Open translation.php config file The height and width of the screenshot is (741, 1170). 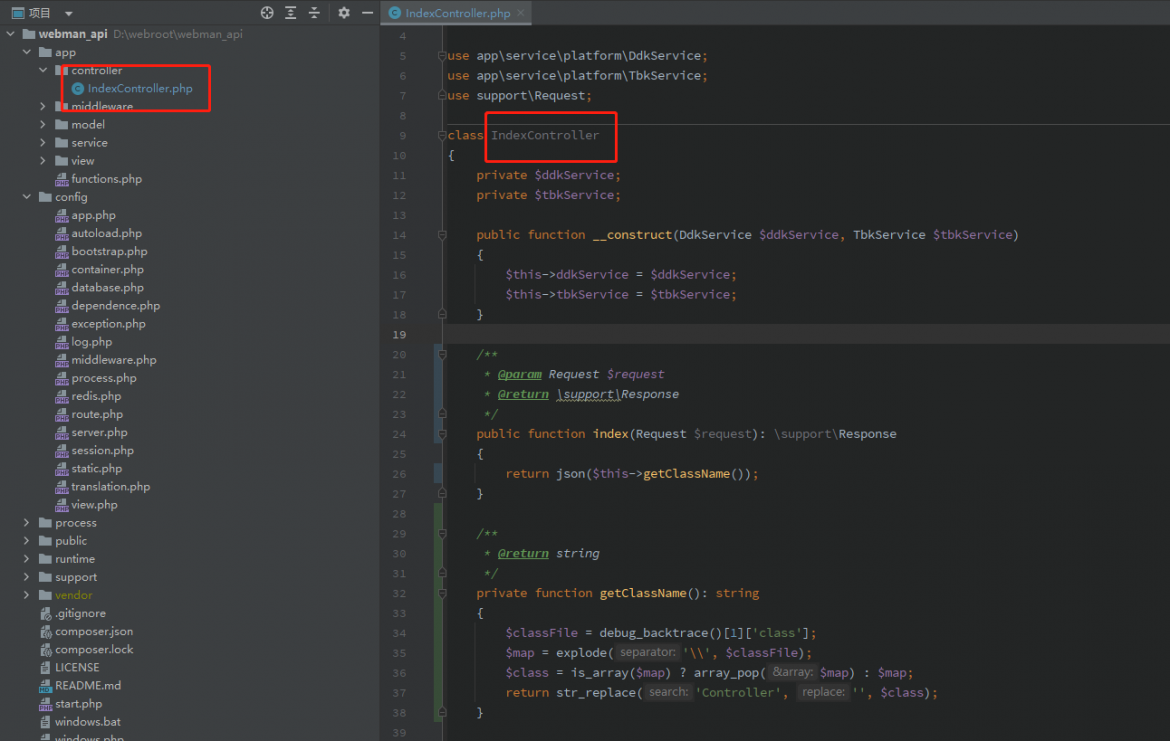point(110,487)
